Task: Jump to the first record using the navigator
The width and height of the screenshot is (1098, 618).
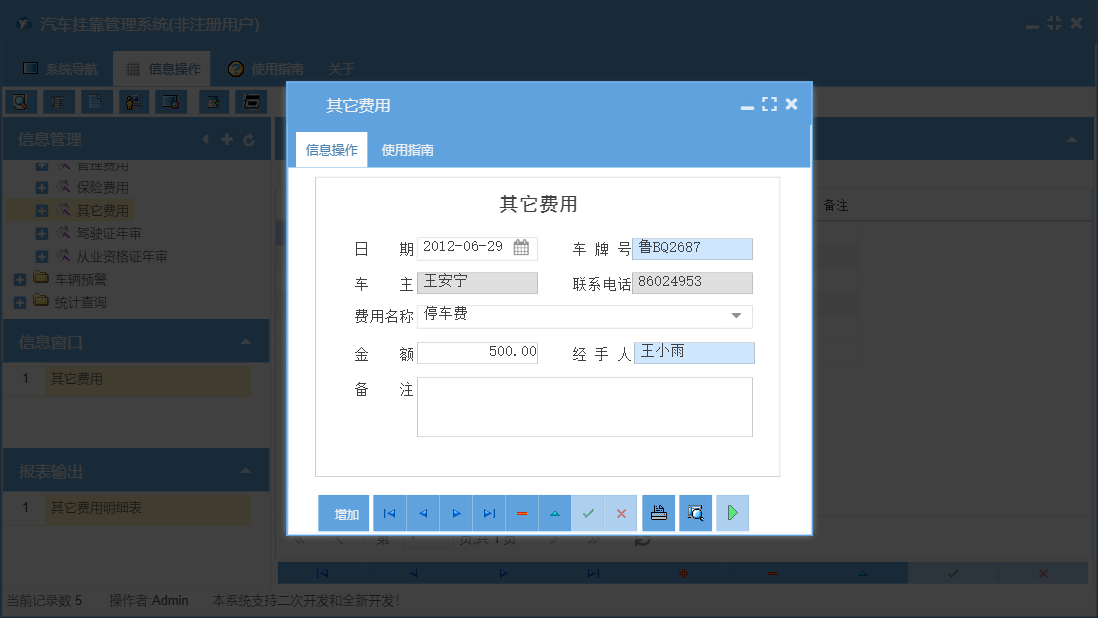Action: coord(389,512)
